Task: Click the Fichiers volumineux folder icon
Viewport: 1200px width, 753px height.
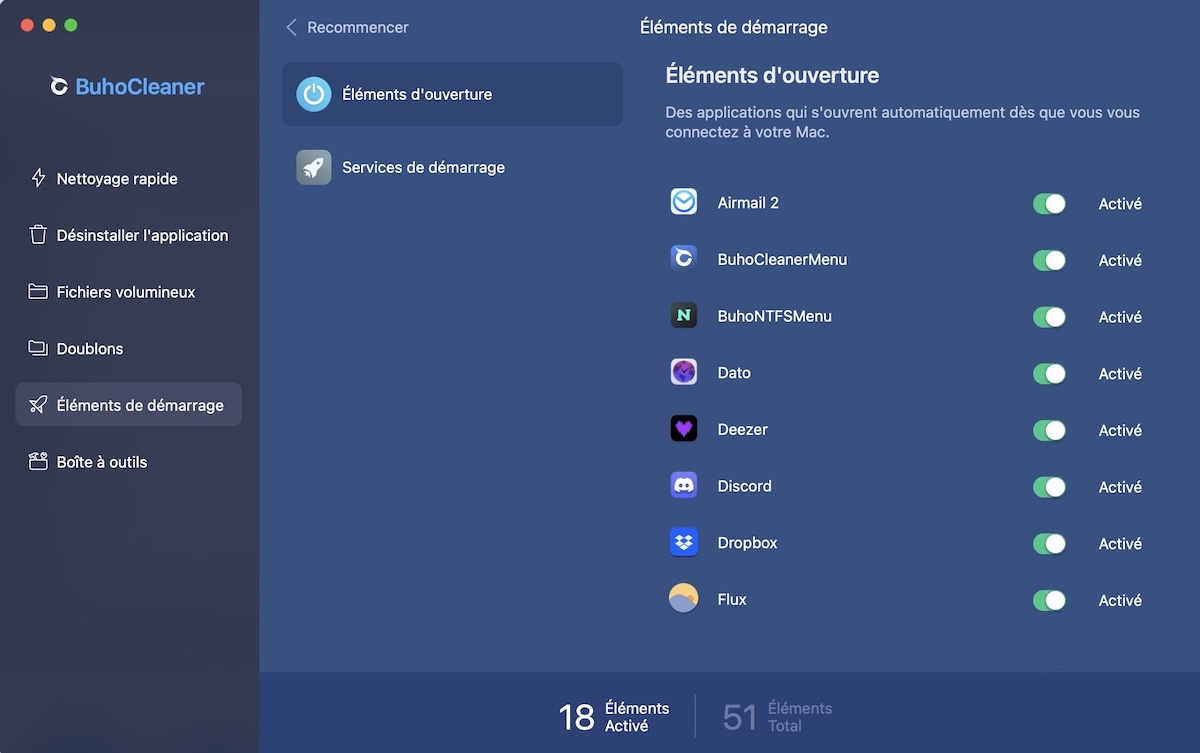Action: click(x=38, y=292)
